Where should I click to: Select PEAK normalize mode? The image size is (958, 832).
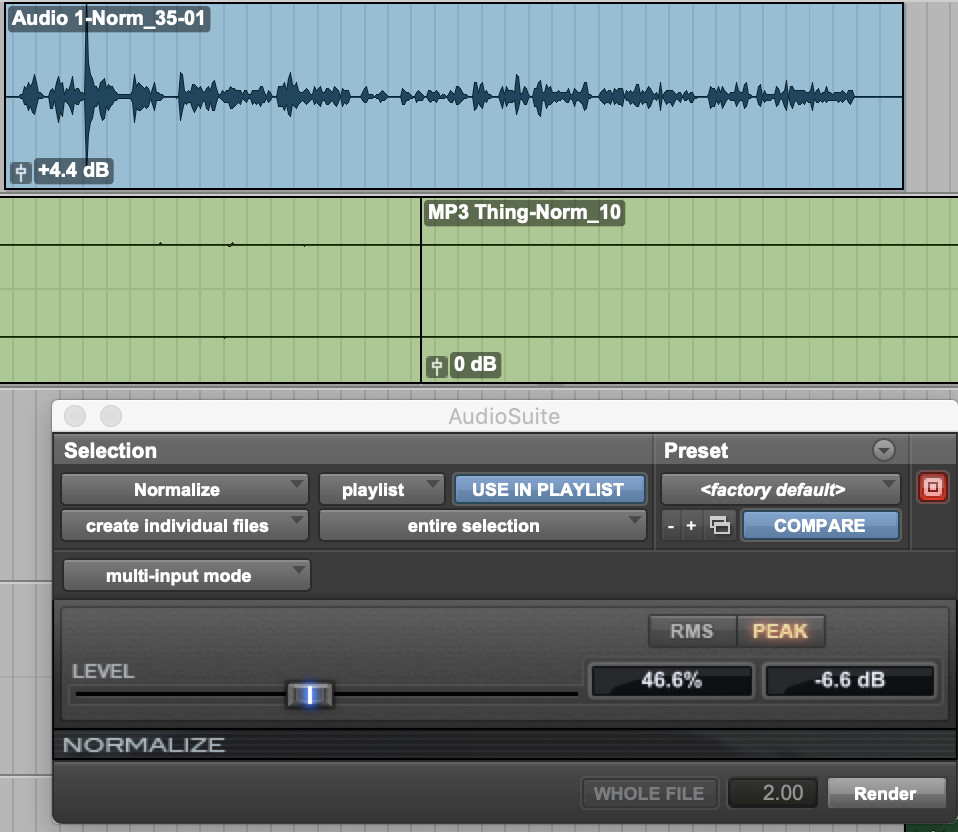[x=779, y=631]
